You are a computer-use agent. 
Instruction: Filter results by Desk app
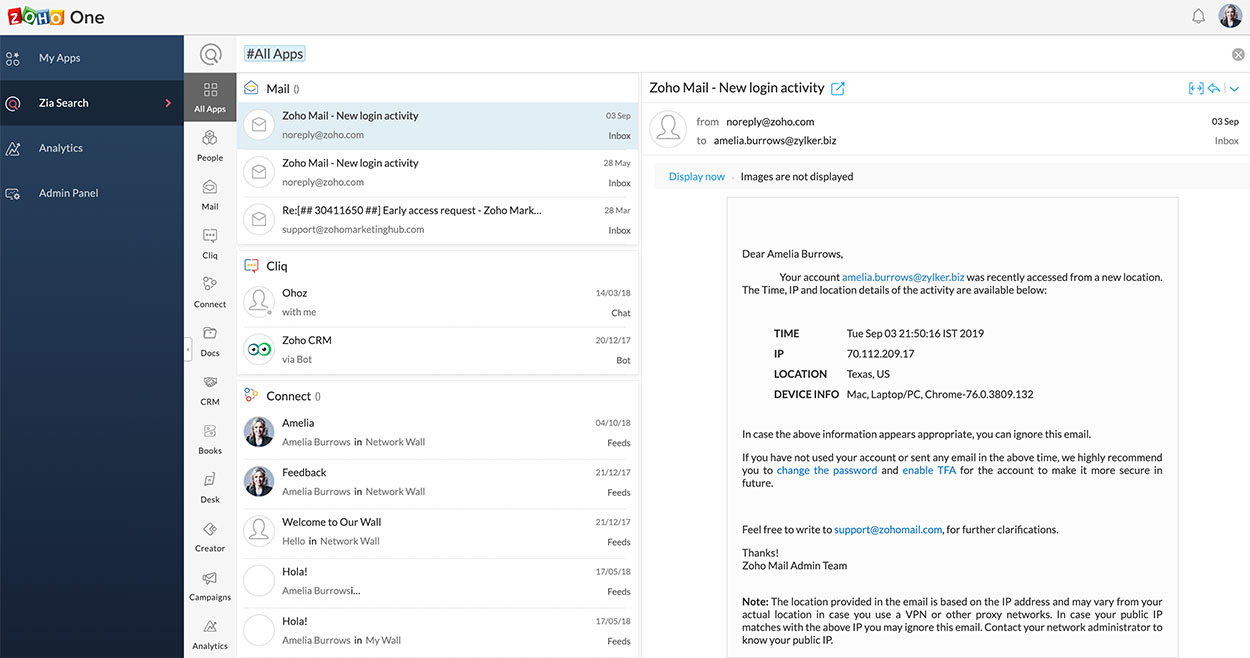tap(210, 488)
